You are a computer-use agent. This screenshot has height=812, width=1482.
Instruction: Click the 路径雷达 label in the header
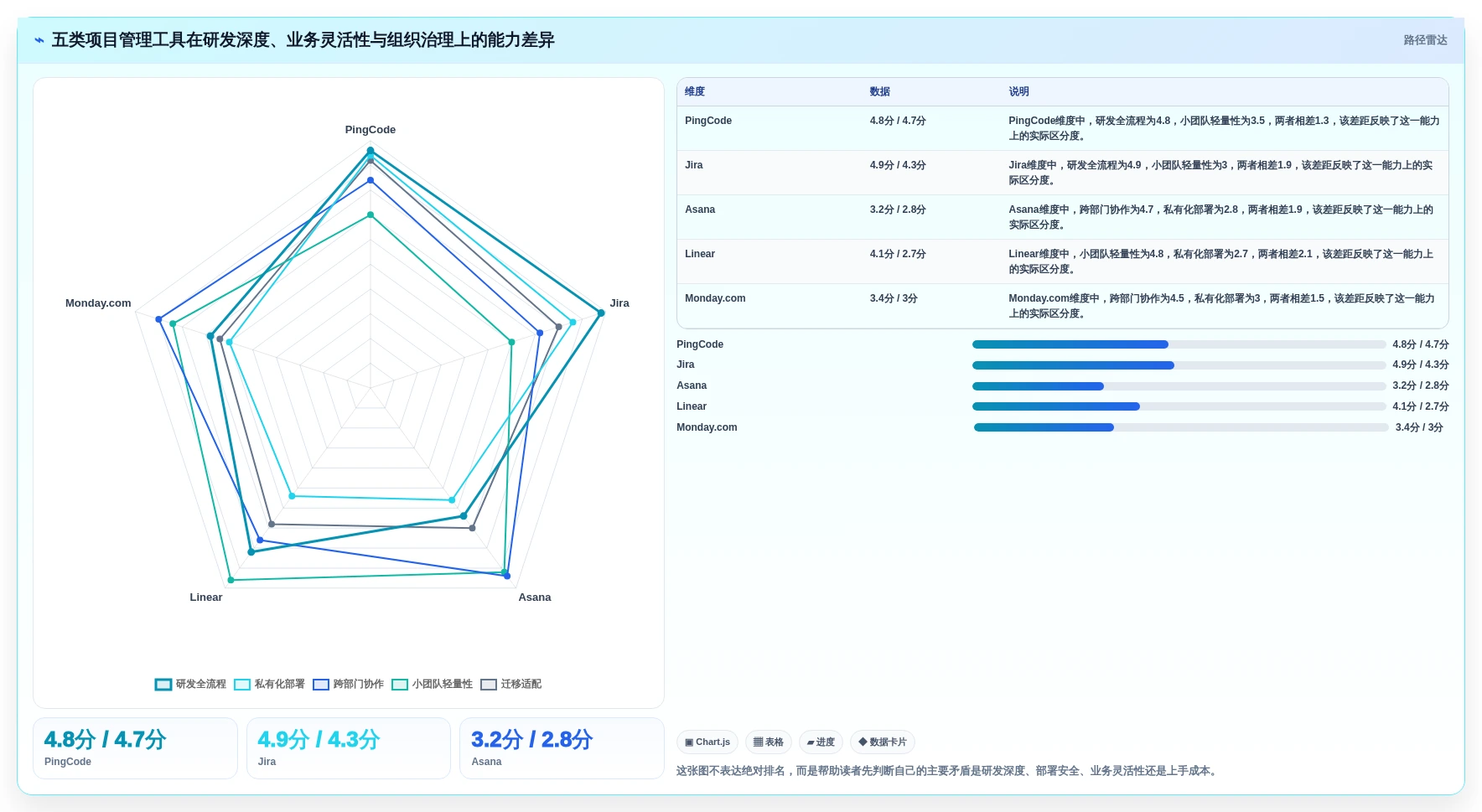click(1425, 40)
